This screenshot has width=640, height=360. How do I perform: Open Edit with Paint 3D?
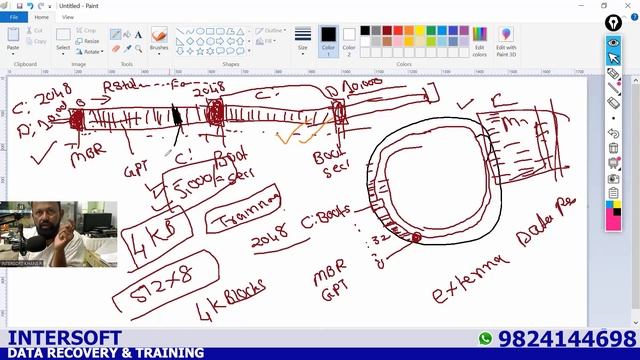point(506,41)
